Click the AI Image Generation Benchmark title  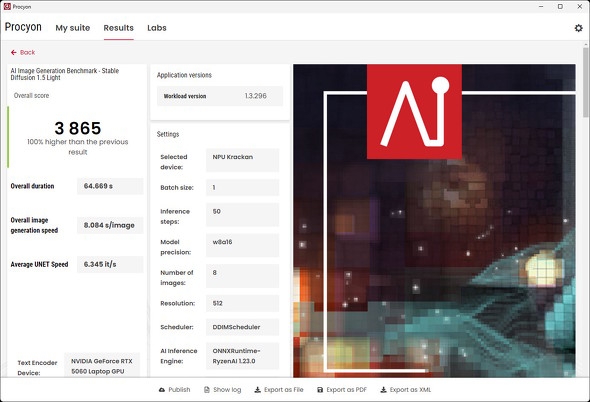click(x=65, y=74)
